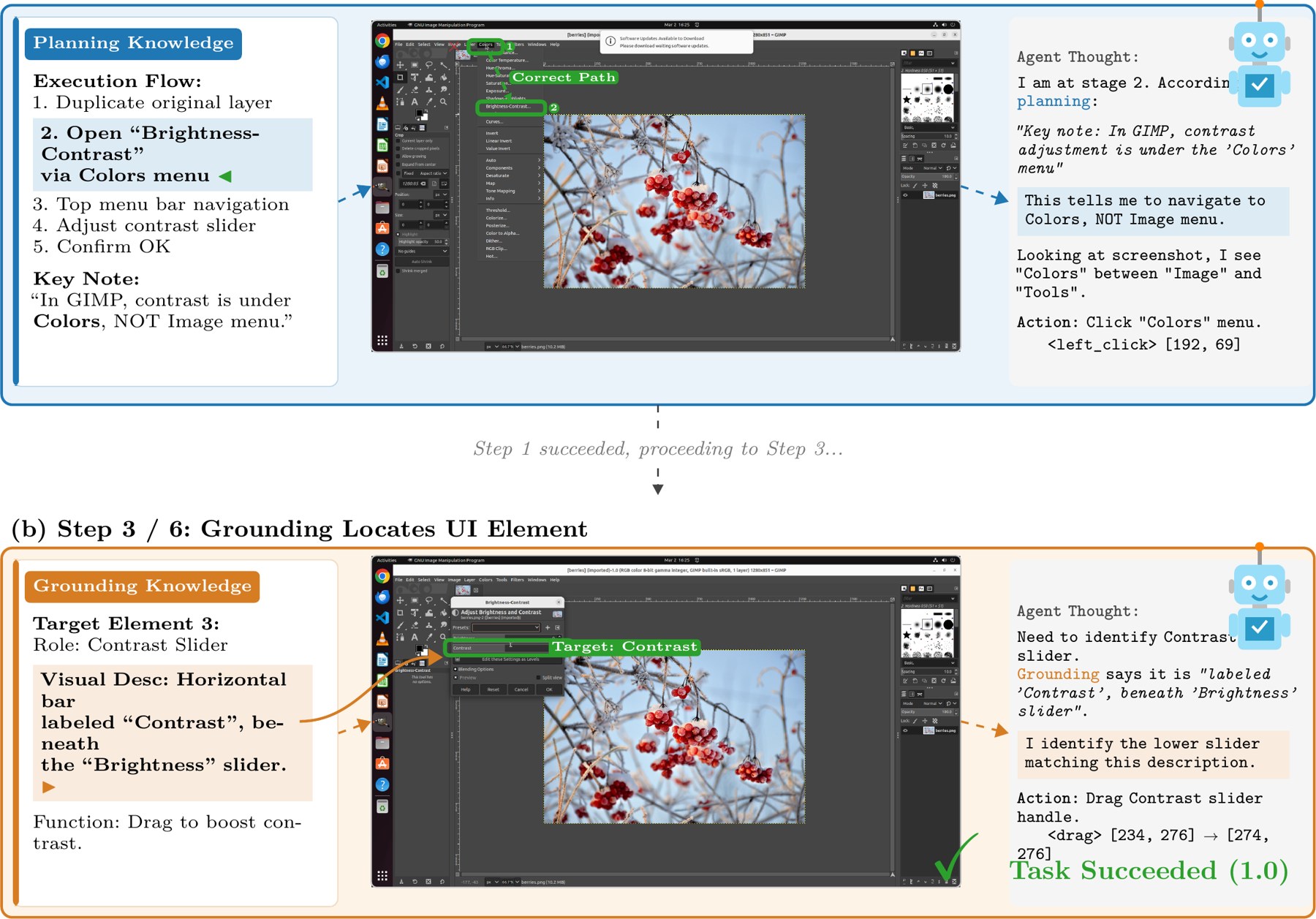Select Color Picker eyedropper tool in top GIMP screenshot
1316x919 pixels.
pyautogui.click(x=429, y=102)
